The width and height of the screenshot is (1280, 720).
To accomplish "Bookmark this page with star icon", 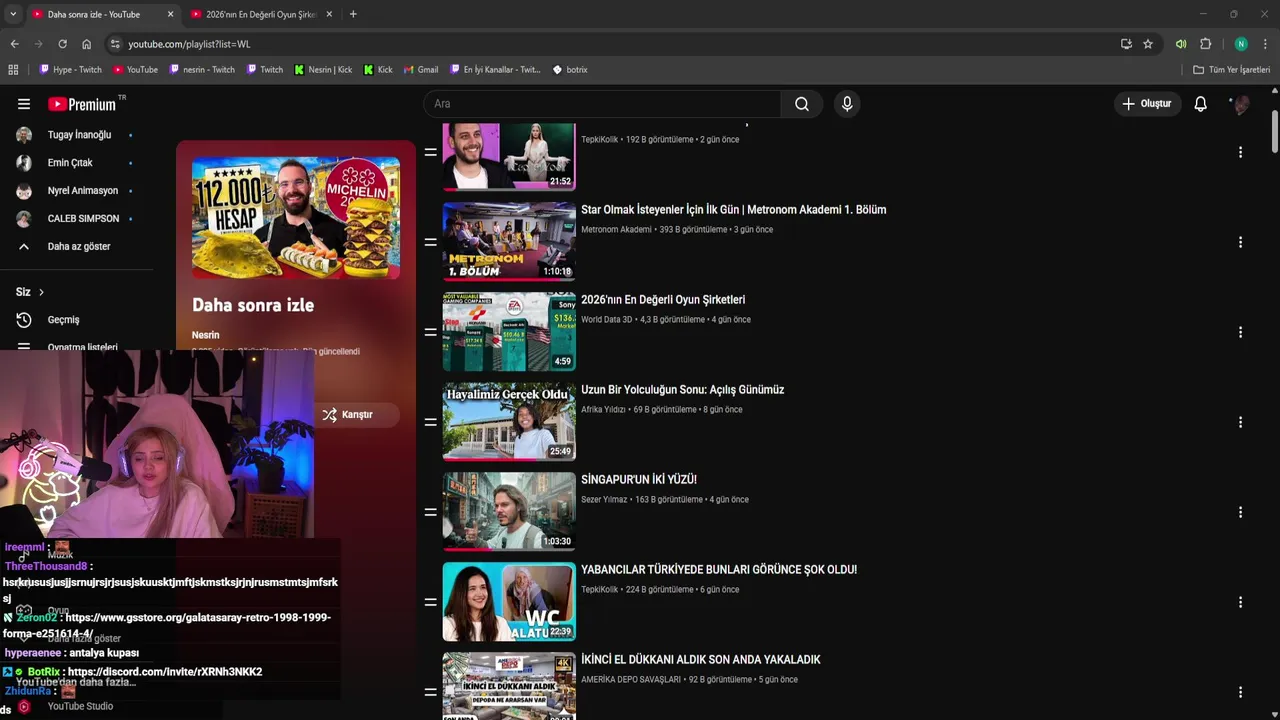I will (1148, 44).
